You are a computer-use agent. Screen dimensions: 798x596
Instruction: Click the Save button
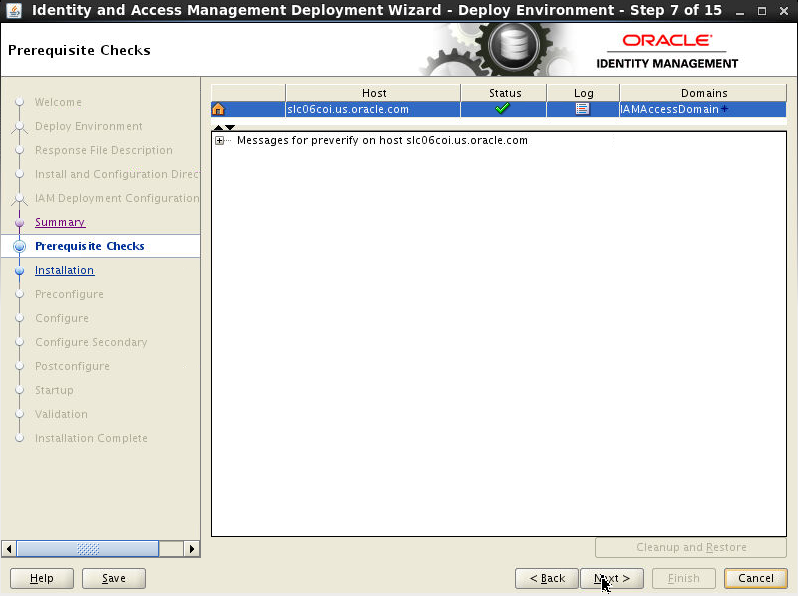(114, 578)
